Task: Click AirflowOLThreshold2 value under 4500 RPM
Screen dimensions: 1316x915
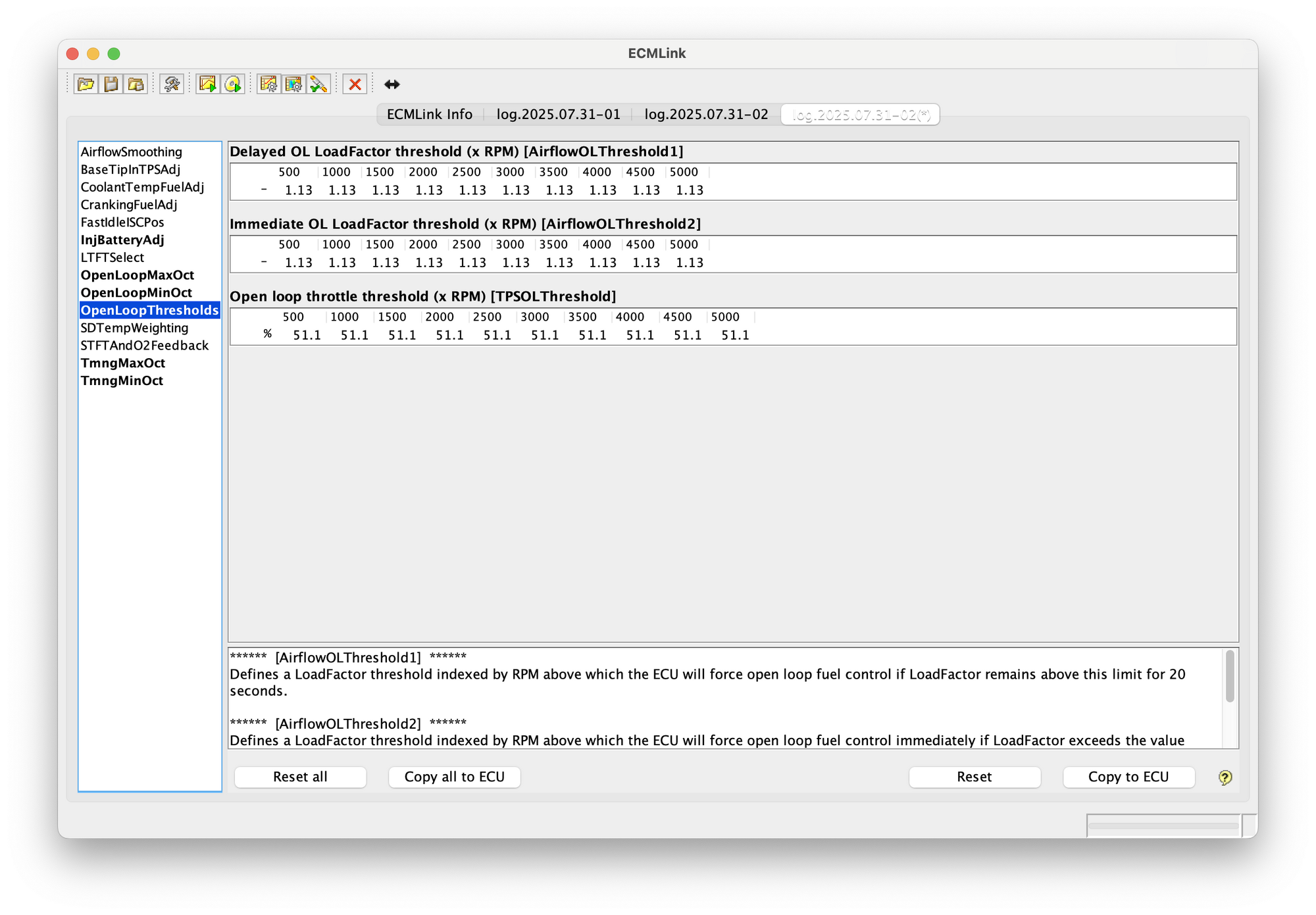Action: tap(645, 263)
